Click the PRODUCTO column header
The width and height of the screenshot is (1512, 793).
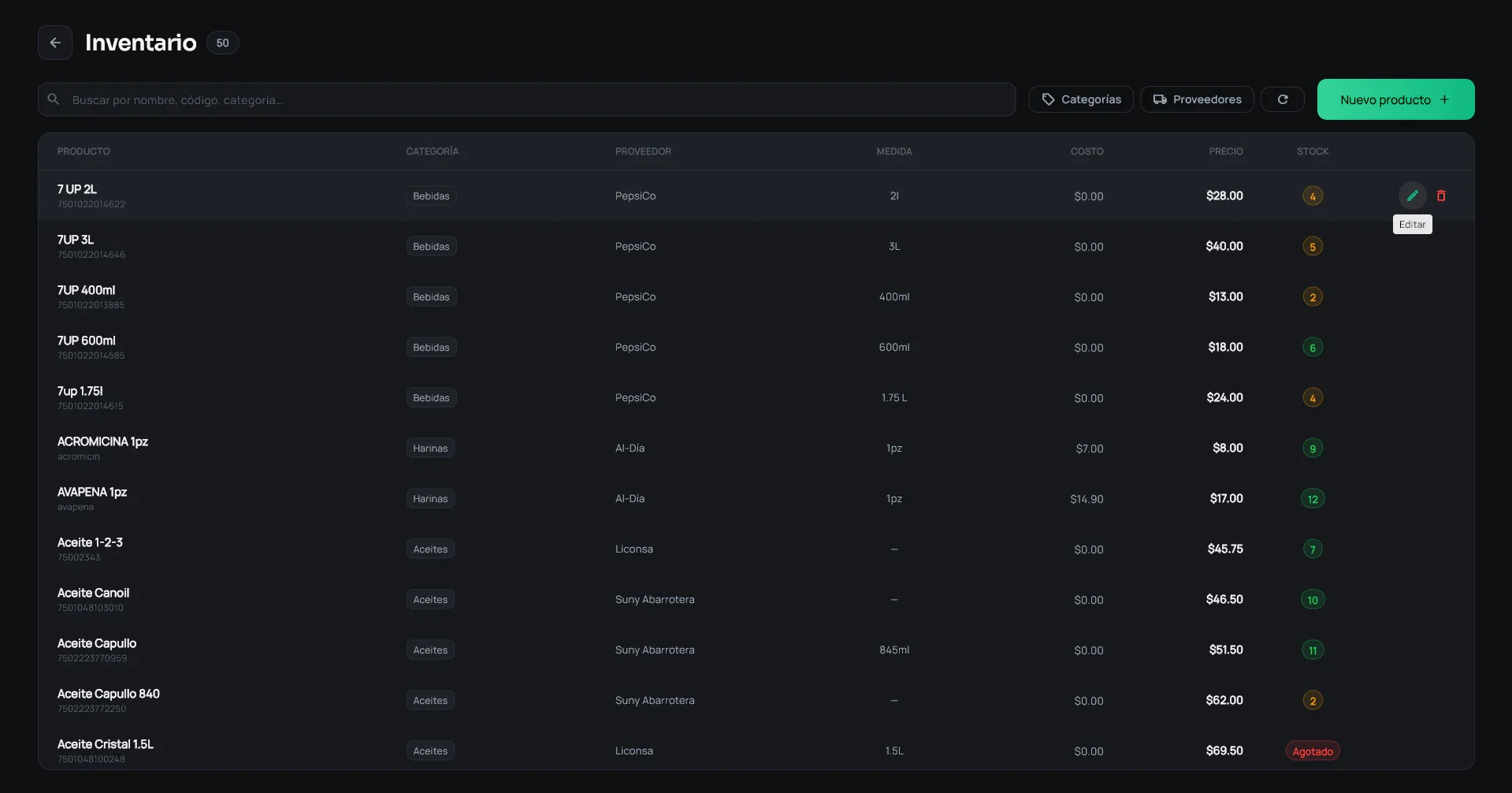pos(84,151)
